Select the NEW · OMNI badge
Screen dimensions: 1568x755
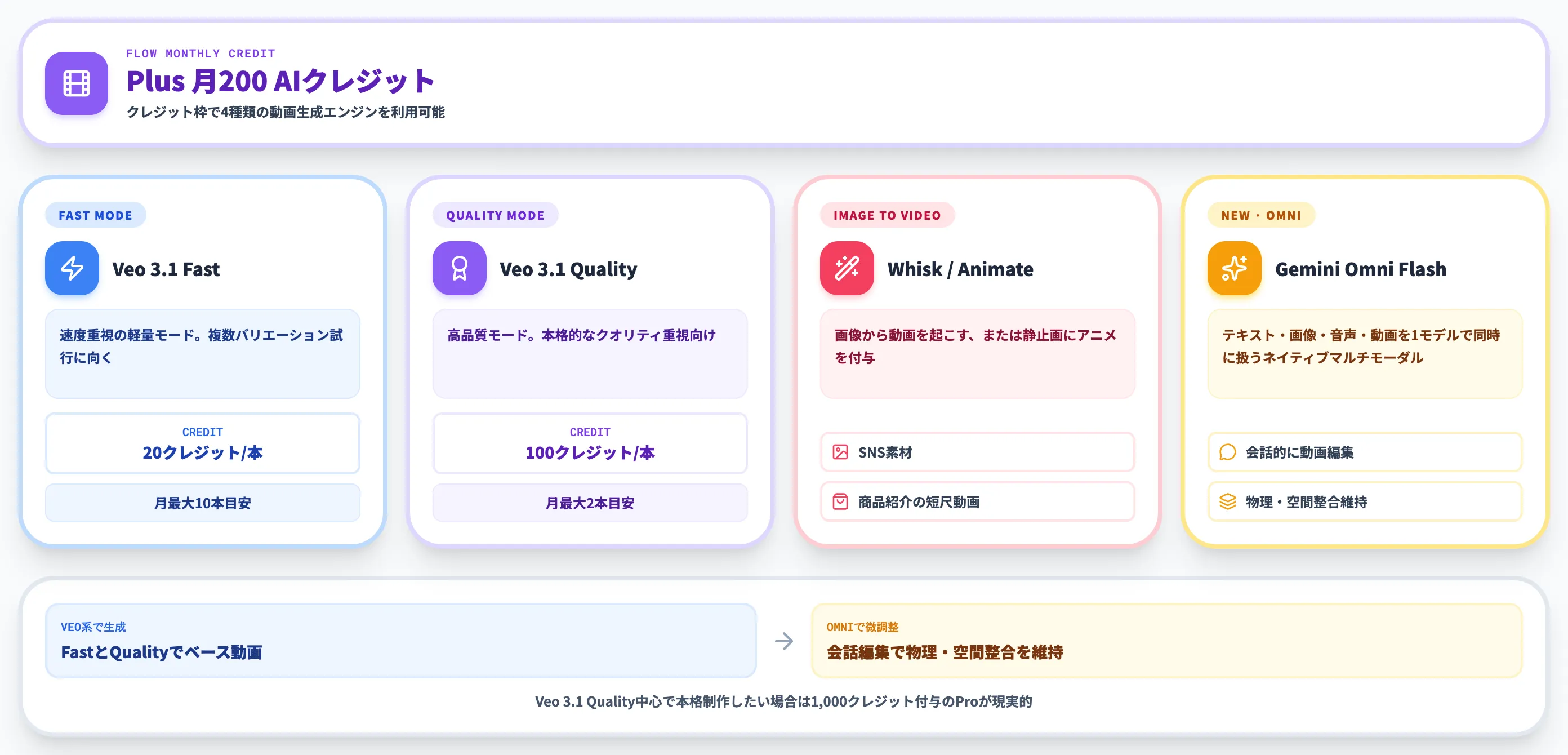point(1260,216)
